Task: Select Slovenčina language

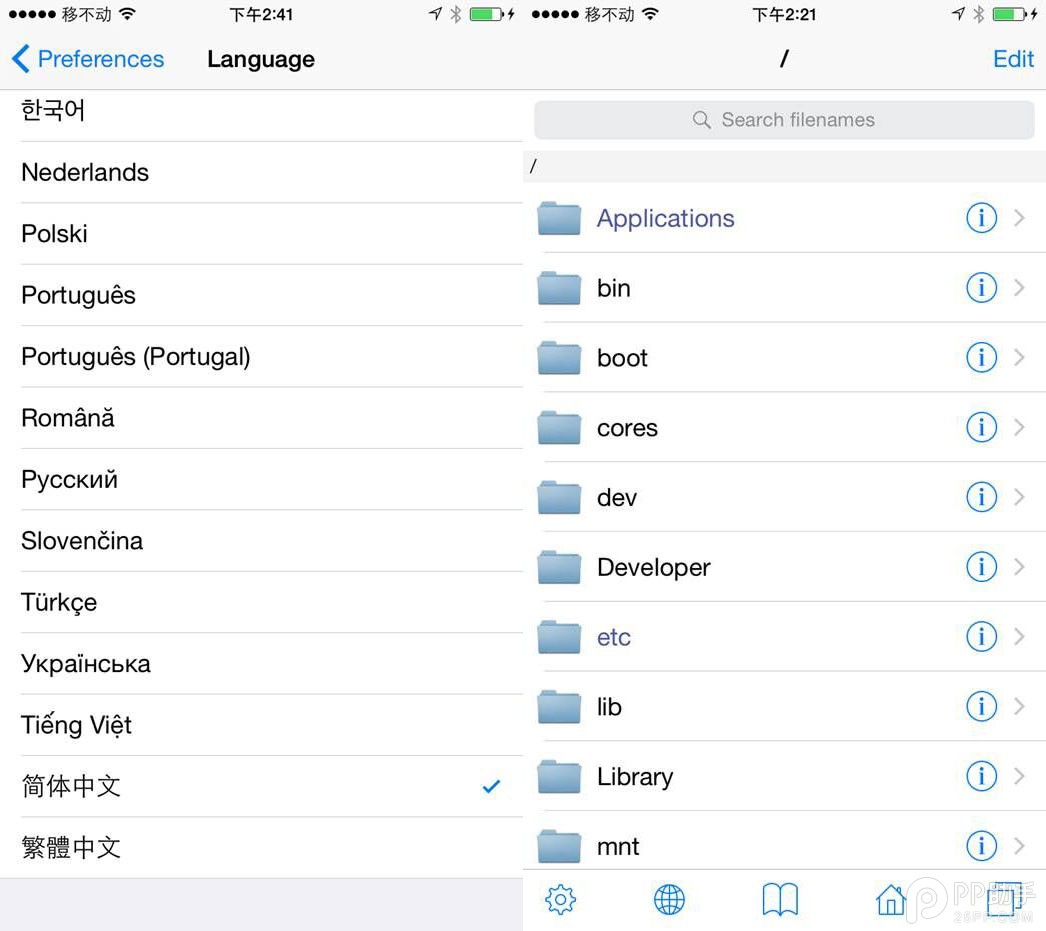Action: point(262,540)
